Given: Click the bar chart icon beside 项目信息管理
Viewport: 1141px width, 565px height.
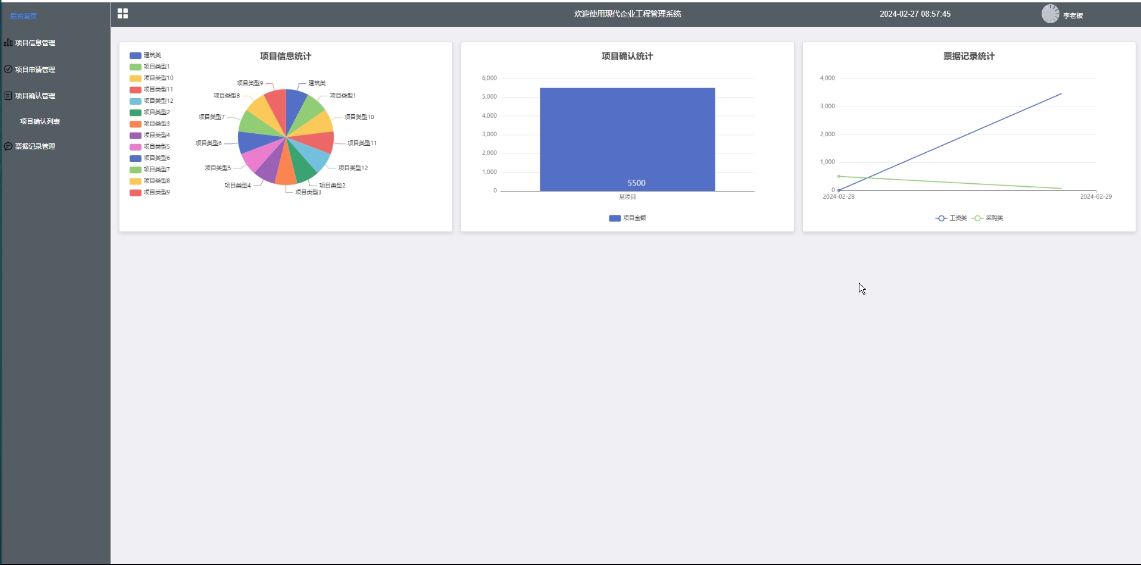Looking at the screenshot, I should [8, 43].
